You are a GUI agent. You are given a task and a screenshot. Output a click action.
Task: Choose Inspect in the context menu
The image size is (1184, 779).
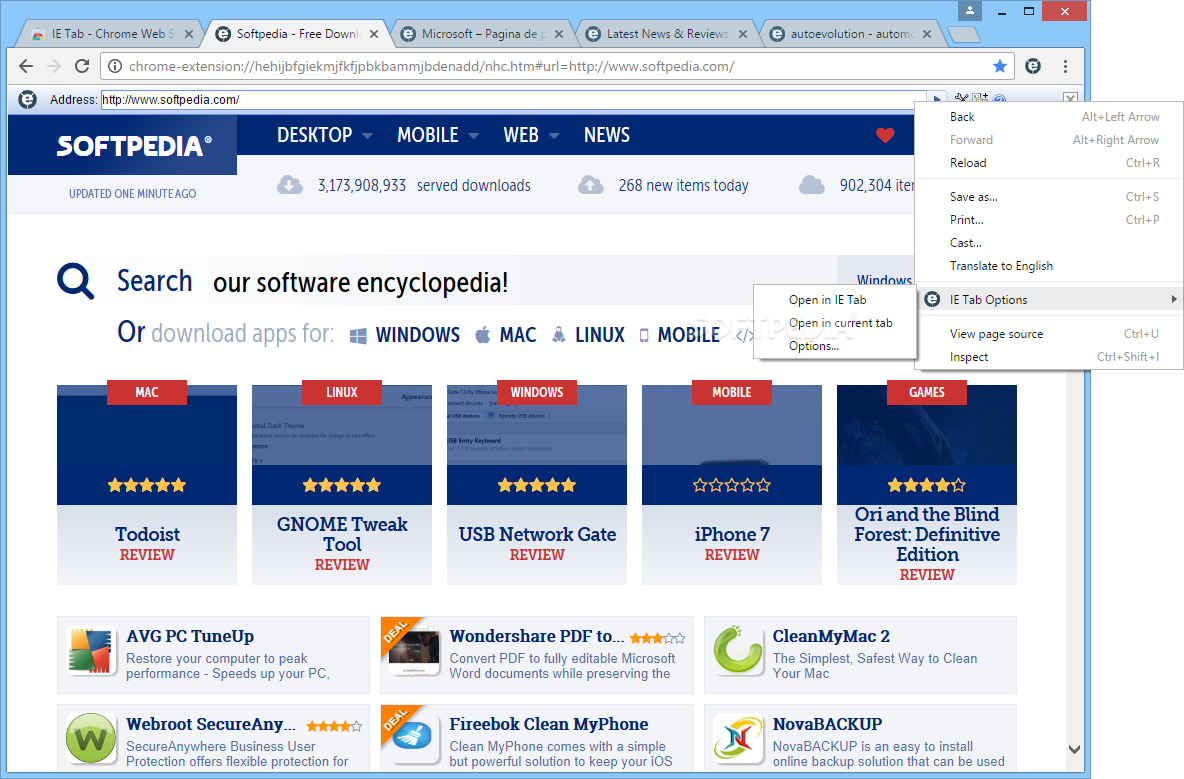tap(1049, 356)
